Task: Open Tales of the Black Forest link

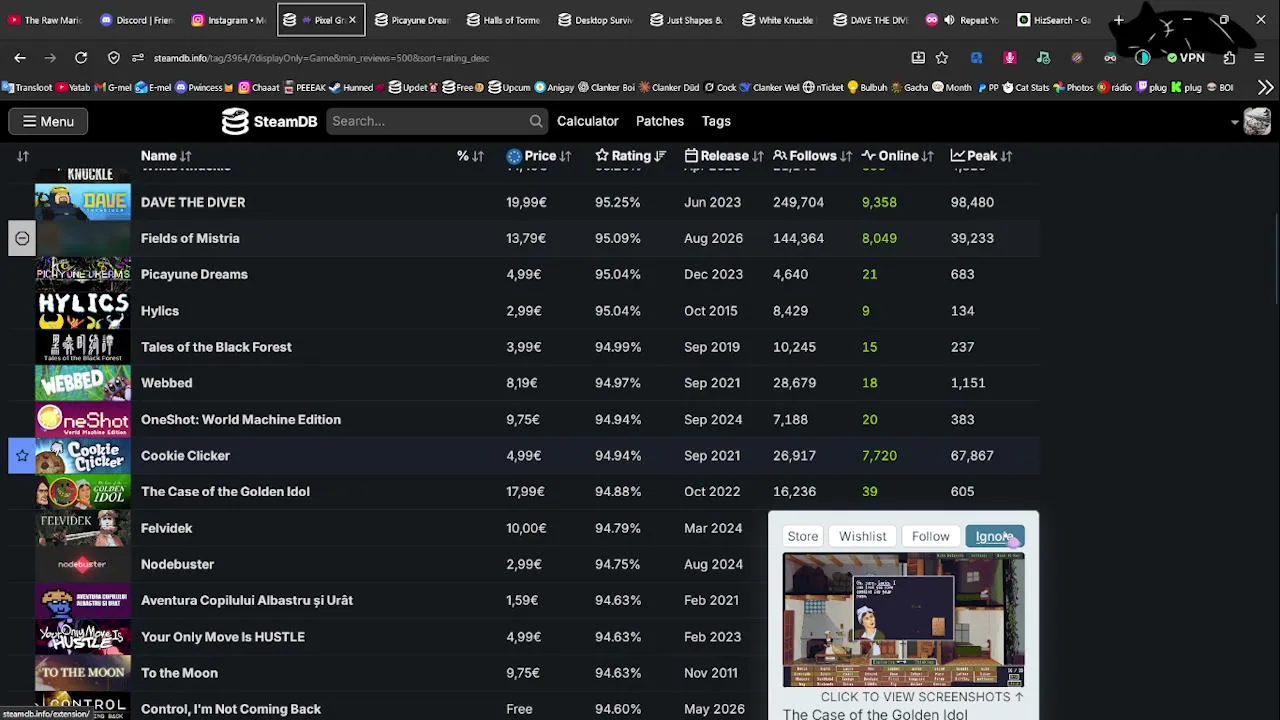Action: [x=216, y=347]
